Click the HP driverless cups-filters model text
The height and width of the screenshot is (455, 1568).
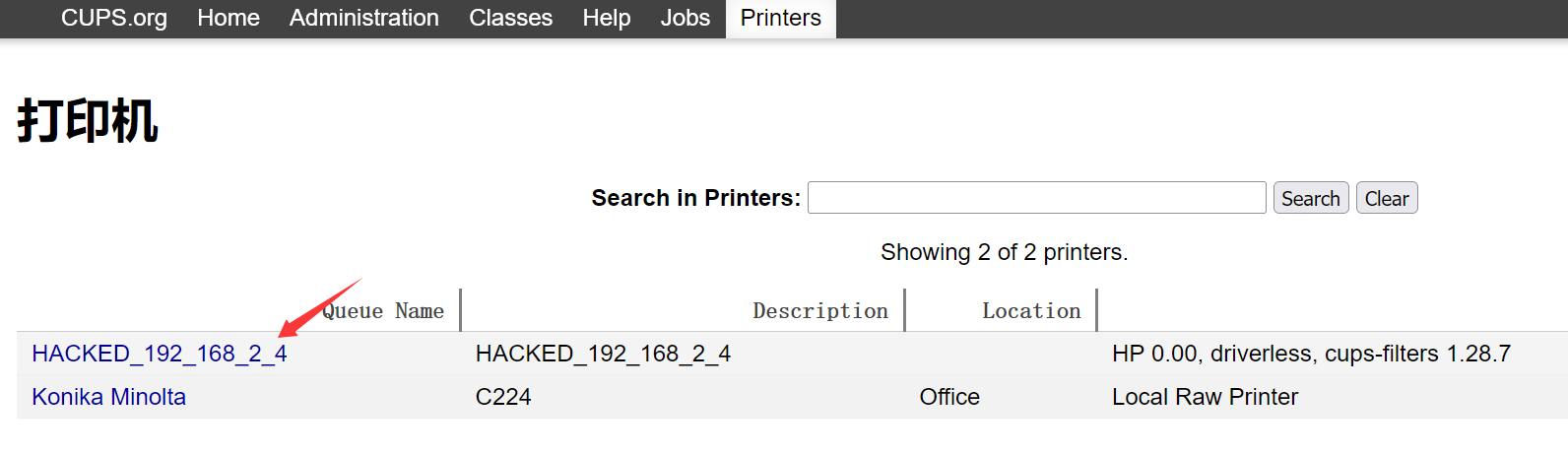click(x=1310, y=354)
